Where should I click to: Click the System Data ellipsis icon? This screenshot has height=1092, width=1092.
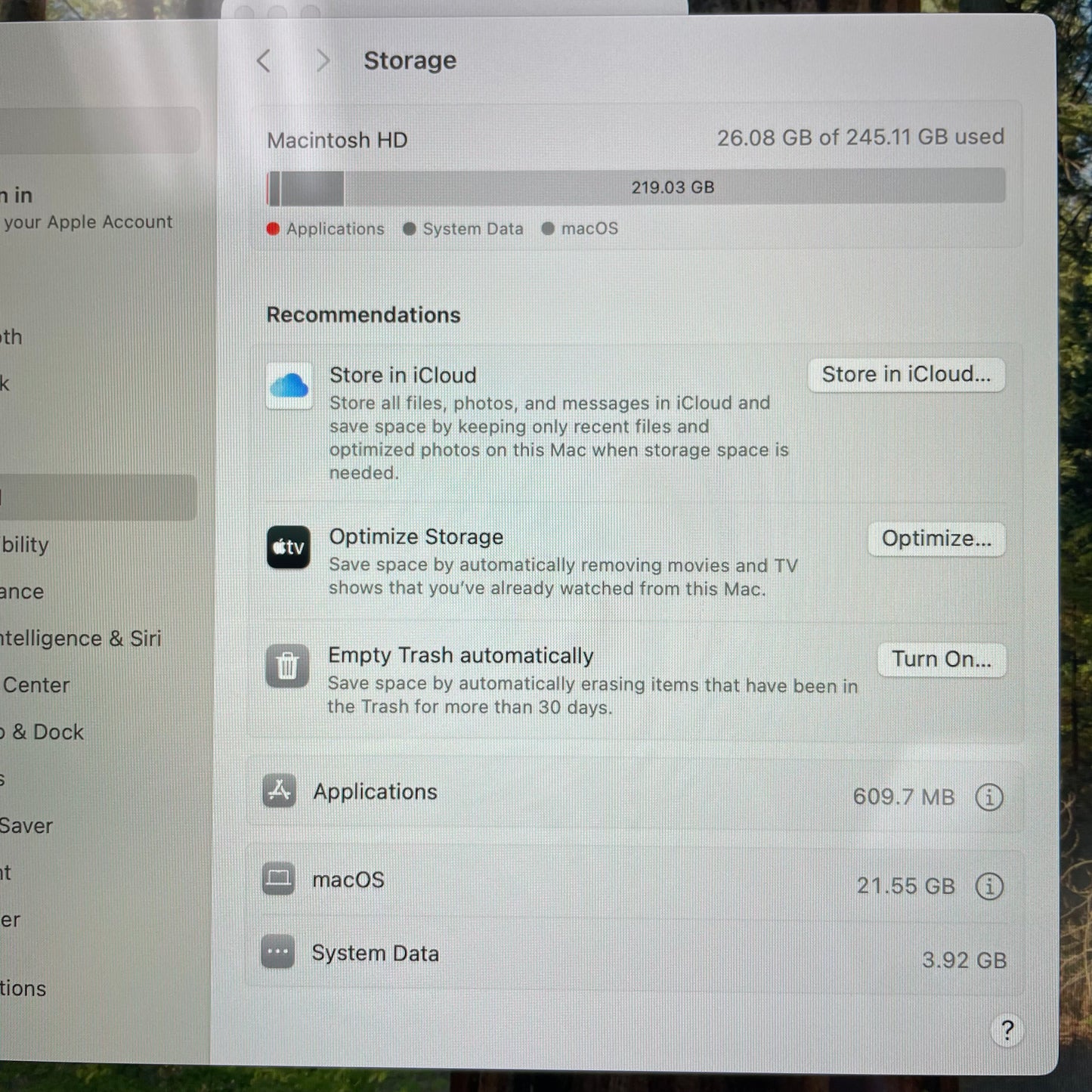[x=277, y=952]
